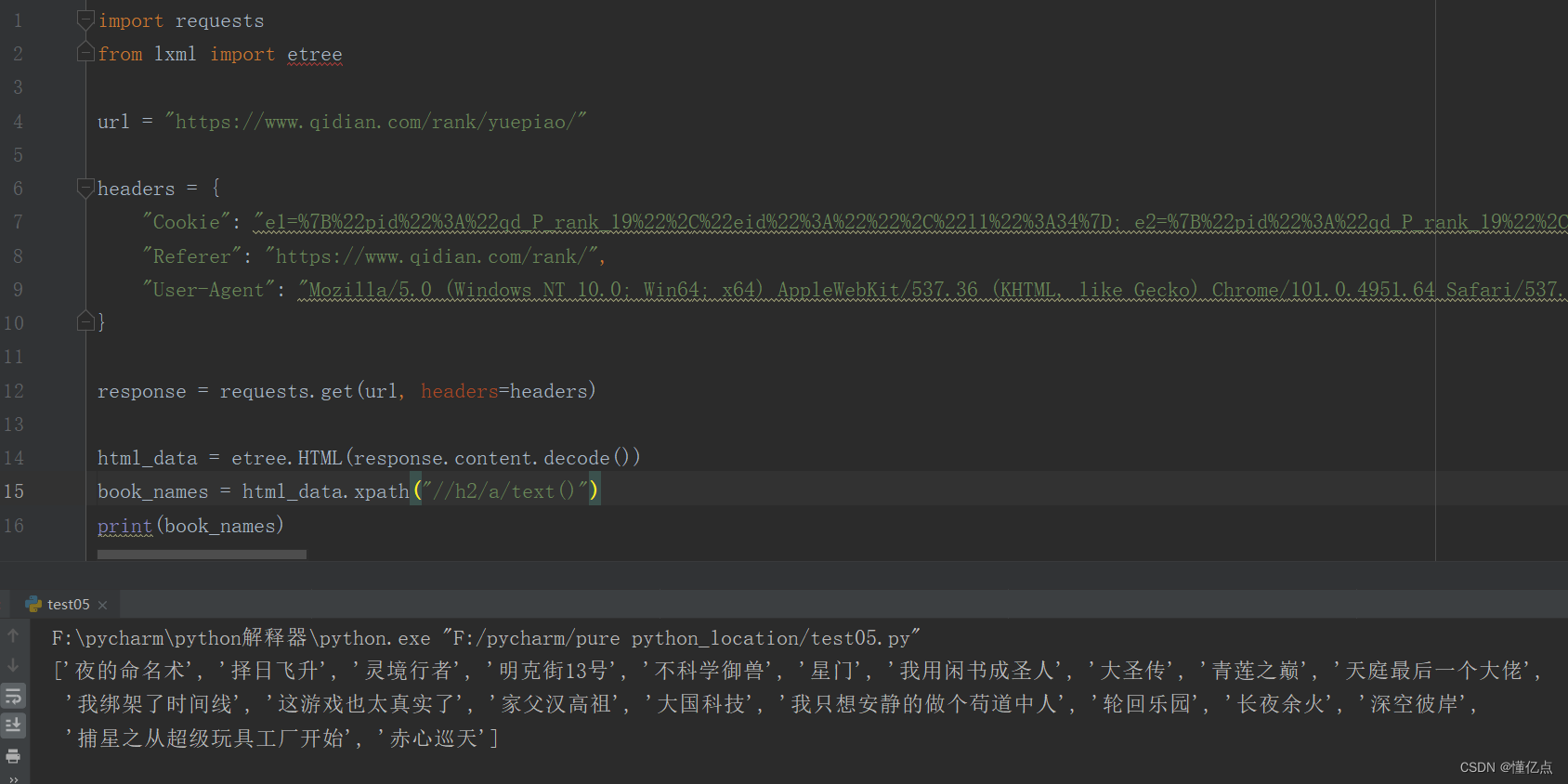Click book_names variable on line 15
Screen dimensions: 1568x784
pyautogui.click(x=153, y=491)
